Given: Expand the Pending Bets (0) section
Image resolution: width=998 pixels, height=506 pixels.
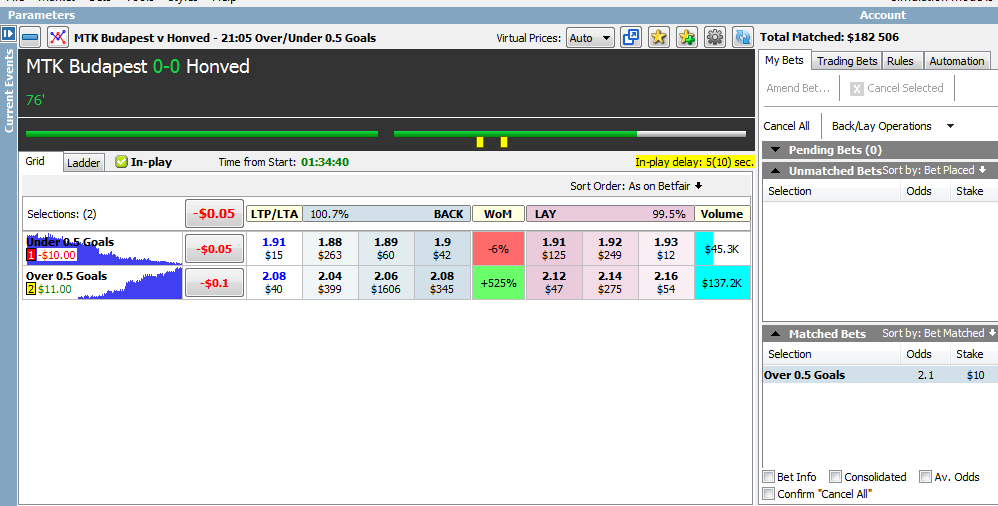Looking at the screenshot, I should coord(775,150).
